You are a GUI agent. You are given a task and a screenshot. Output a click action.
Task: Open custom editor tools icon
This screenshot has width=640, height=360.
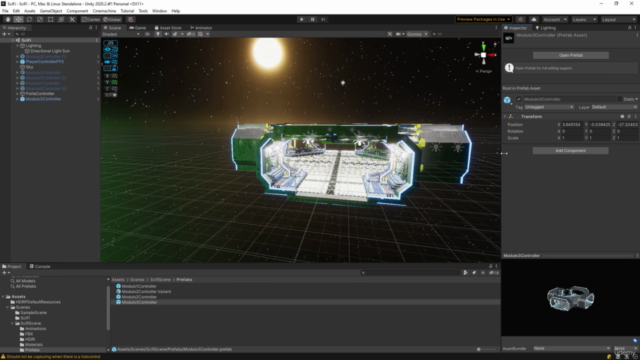72,19
